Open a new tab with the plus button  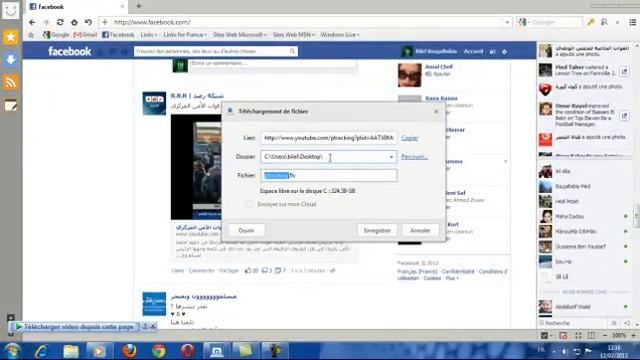[139, 6]
